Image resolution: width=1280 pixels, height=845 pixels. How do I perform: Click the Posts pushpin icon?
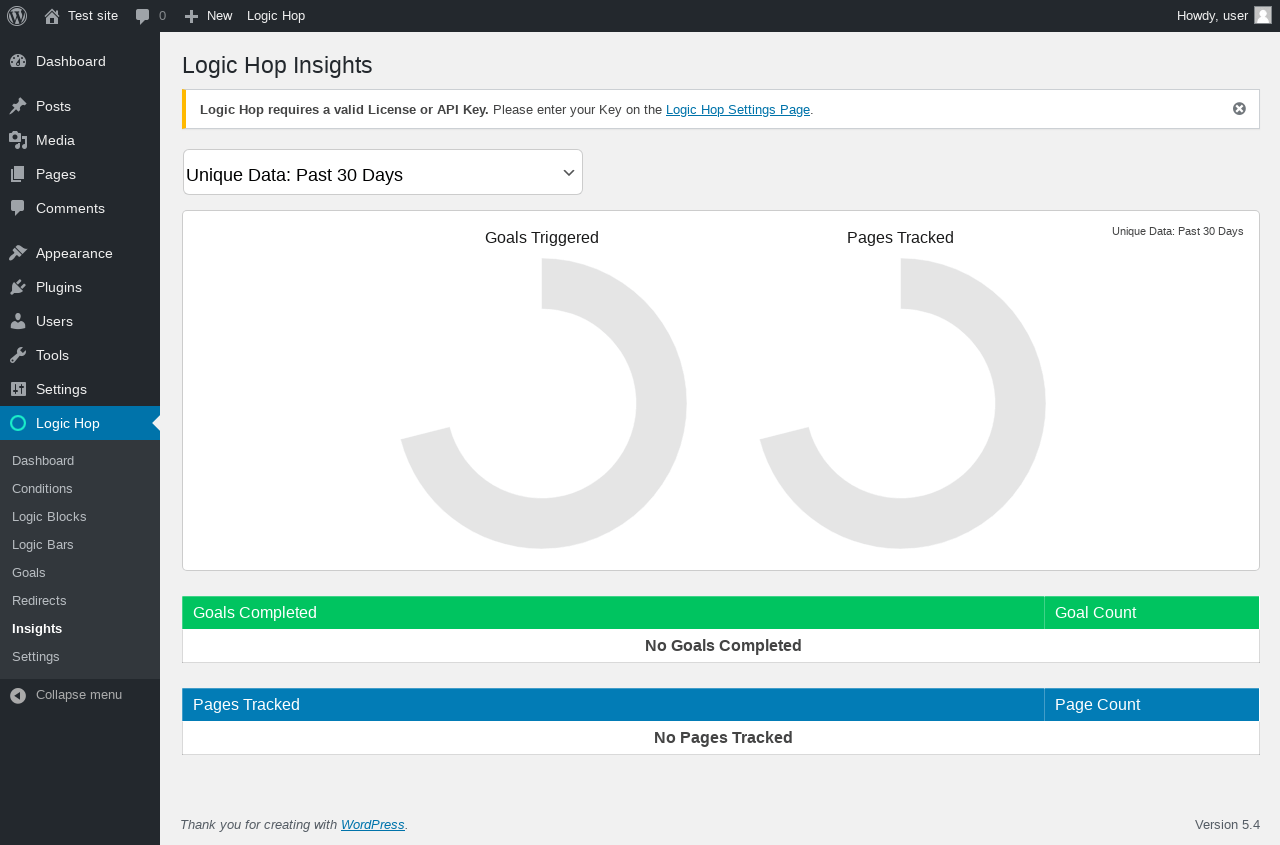18,106
